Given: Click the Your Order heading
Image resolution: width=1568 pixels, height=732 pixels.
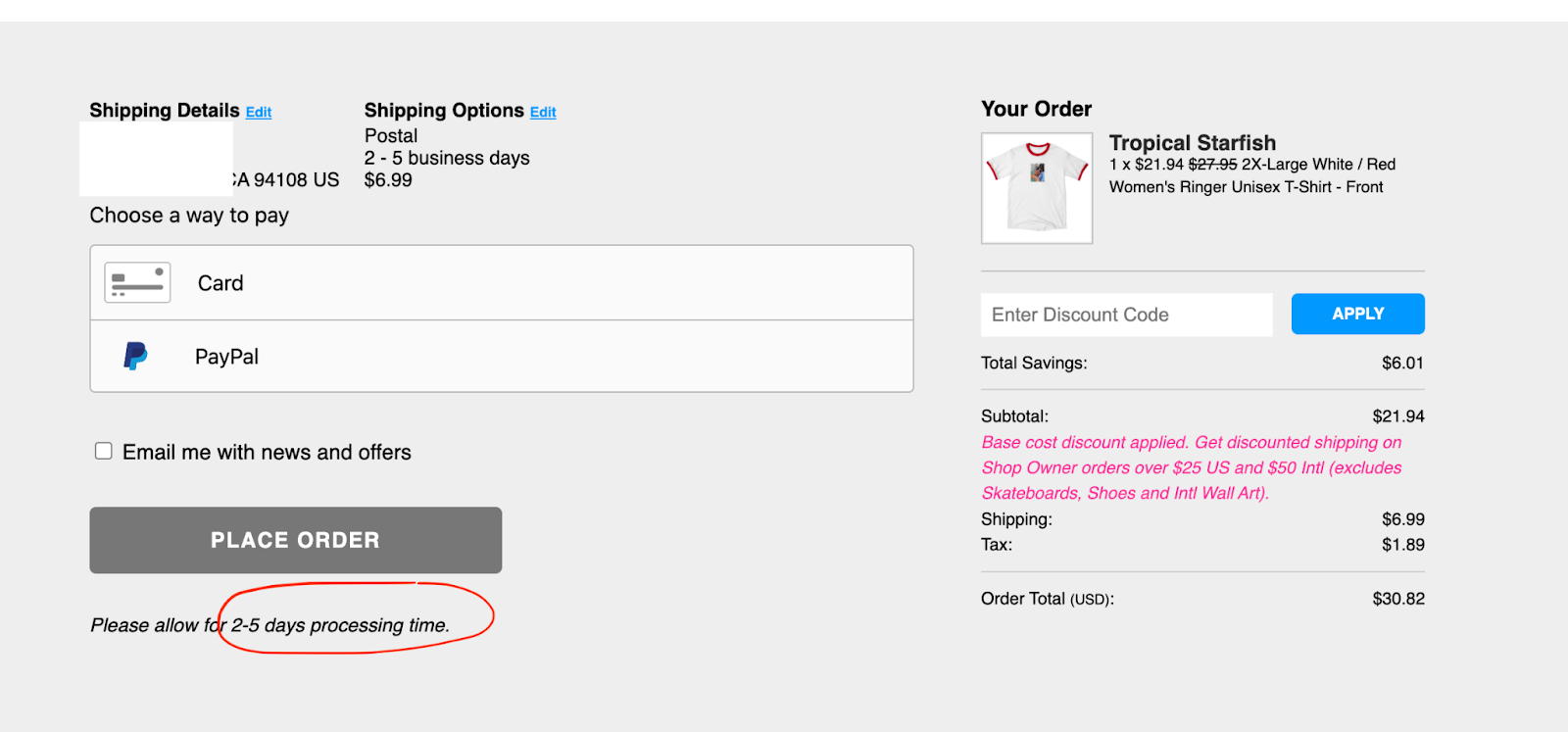Looking at the screenshot, I should (1036, 109).
